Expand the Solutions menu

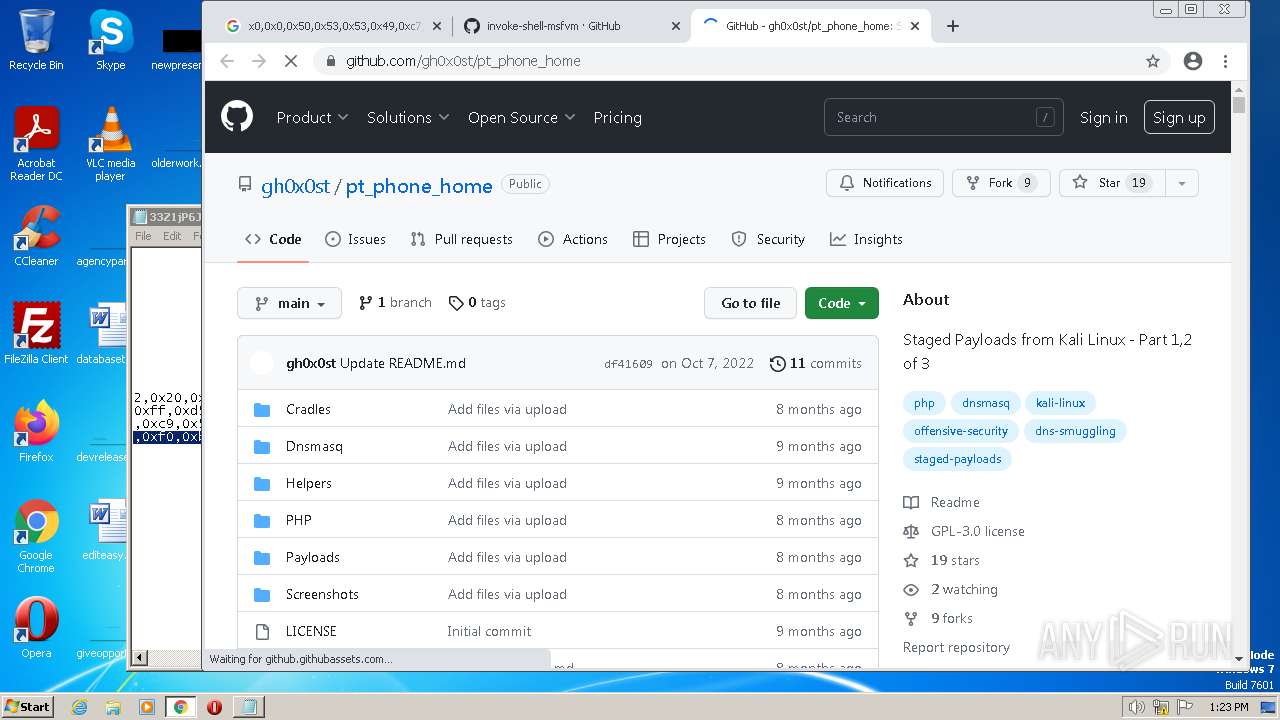click(408, 117)
